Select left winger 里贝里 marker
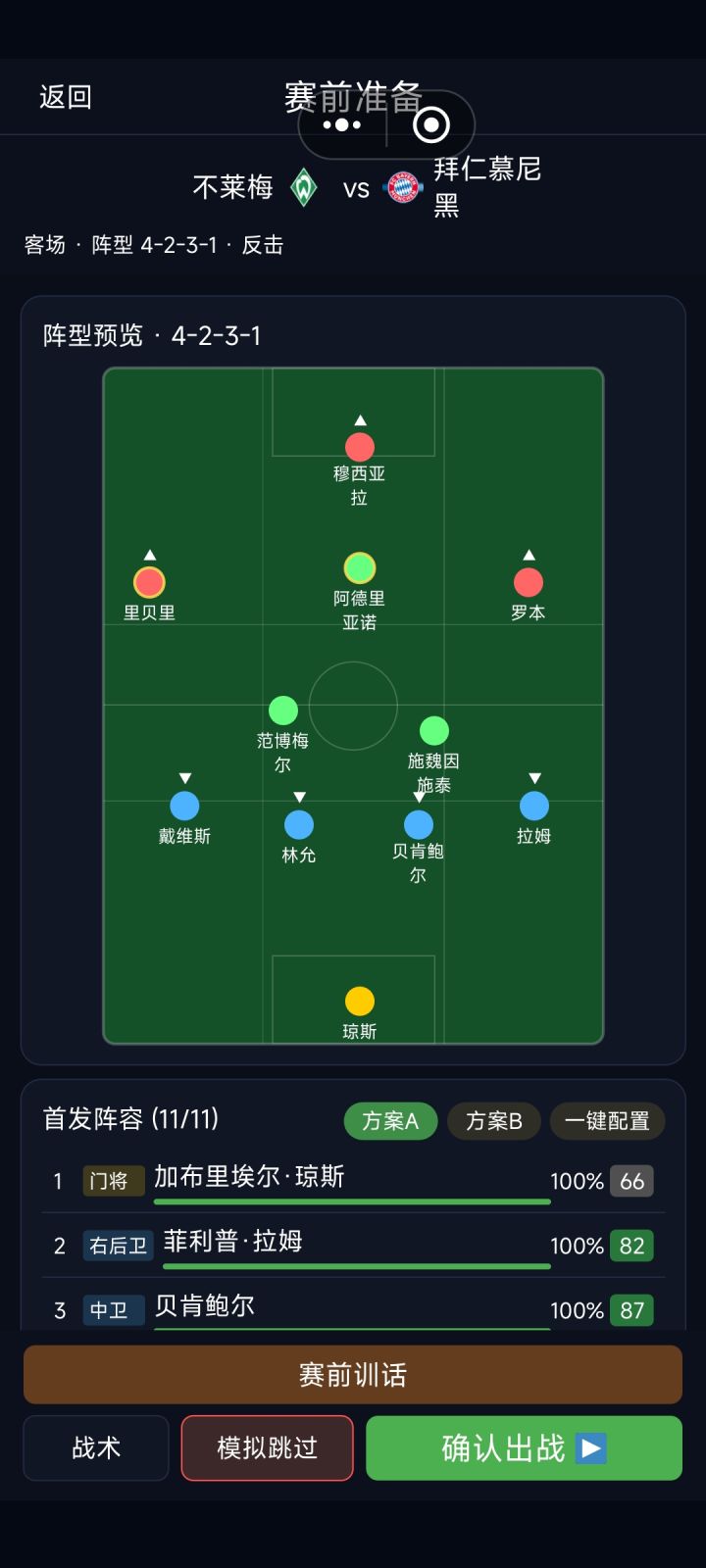The height and width of the screenshot is (1568, 706). (149, 582)
